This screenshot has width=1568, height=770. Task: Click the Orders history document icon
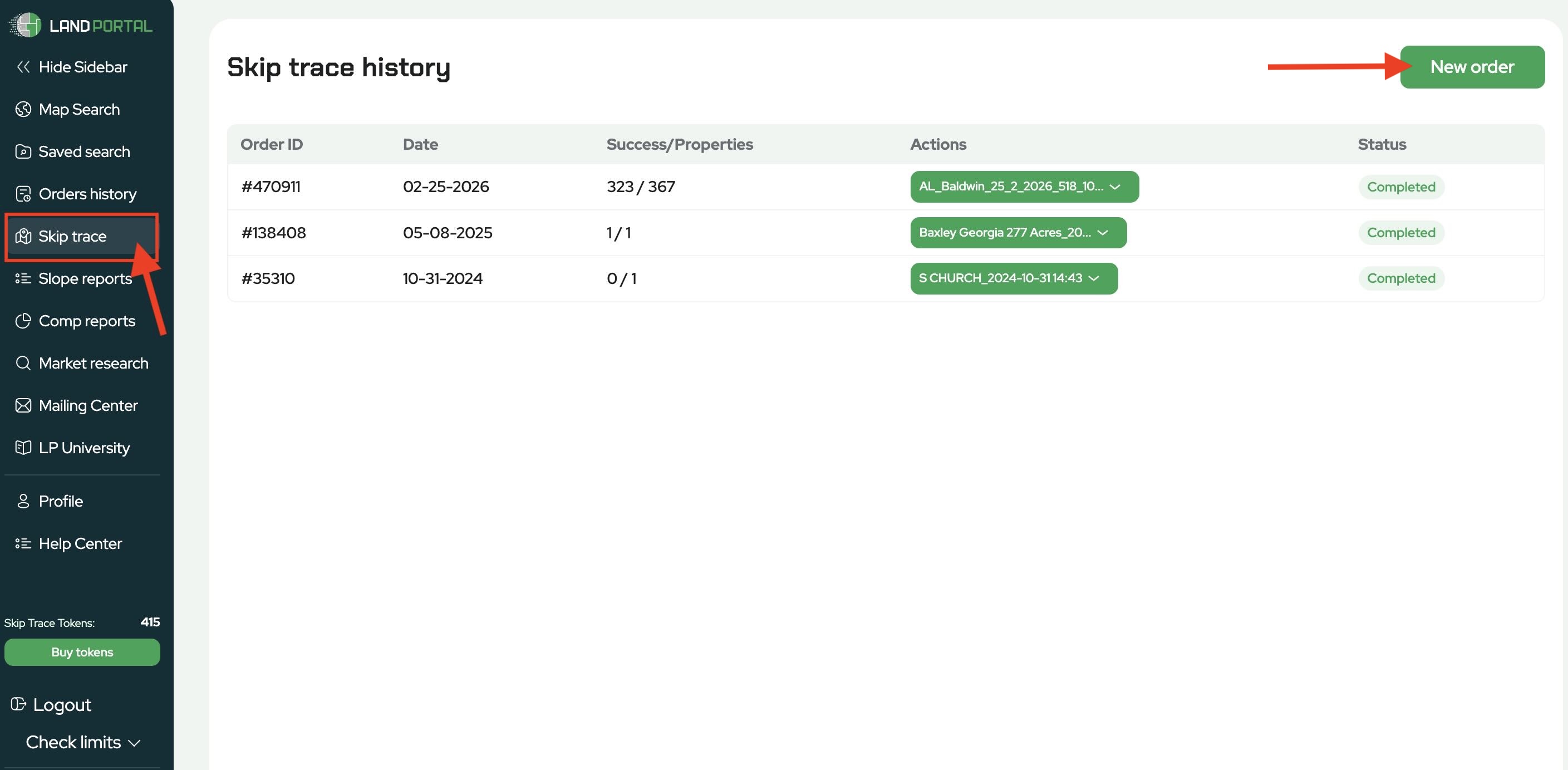(23, 194)
